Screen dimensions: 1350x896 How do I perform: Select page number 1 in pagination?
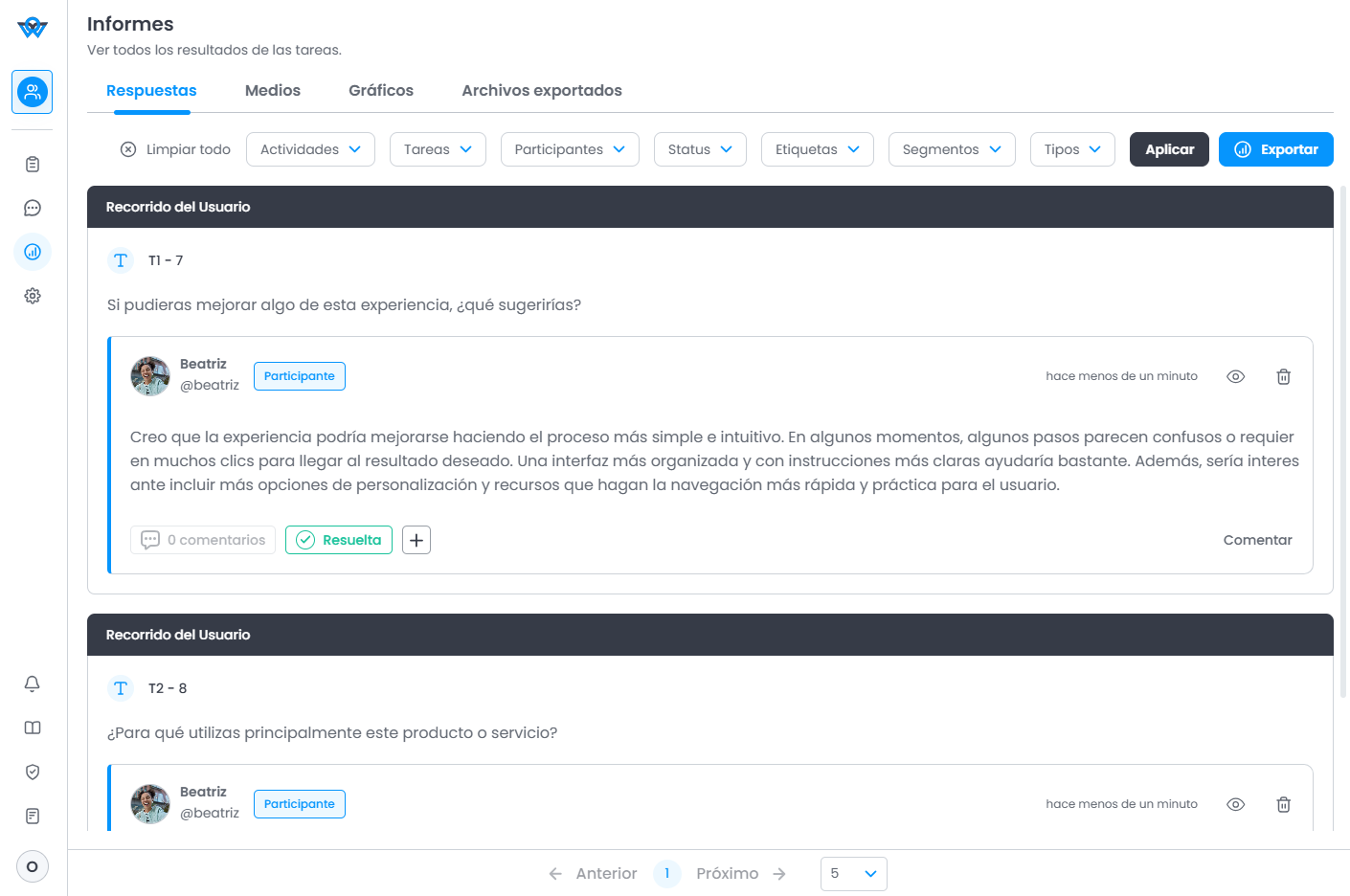(x=667, y=873)
